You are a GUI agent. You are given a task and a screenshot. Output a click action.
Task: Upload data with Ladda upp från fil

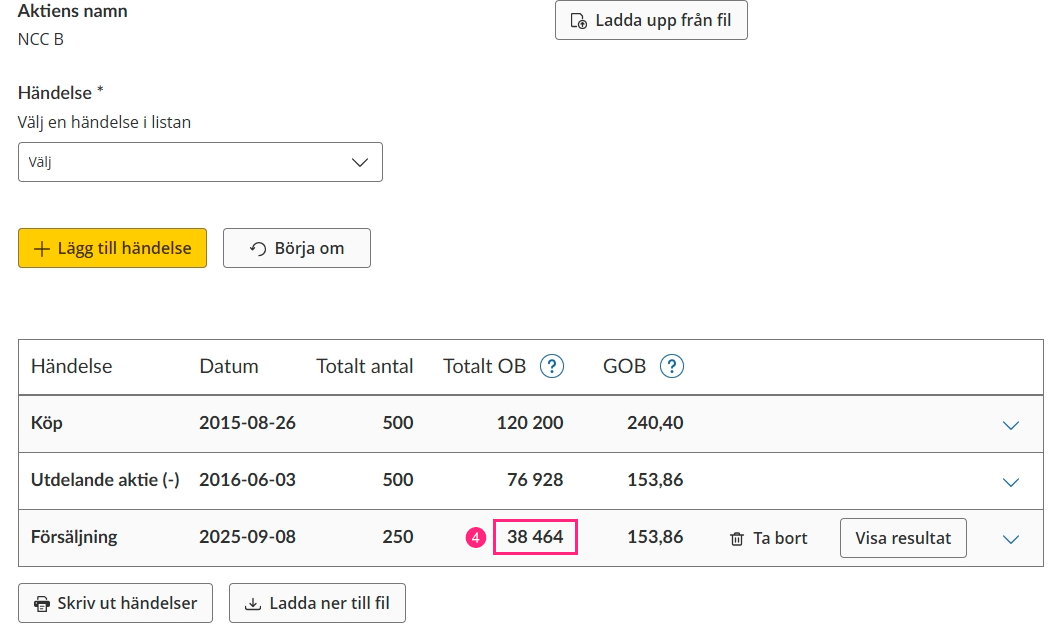coord(651,20)
